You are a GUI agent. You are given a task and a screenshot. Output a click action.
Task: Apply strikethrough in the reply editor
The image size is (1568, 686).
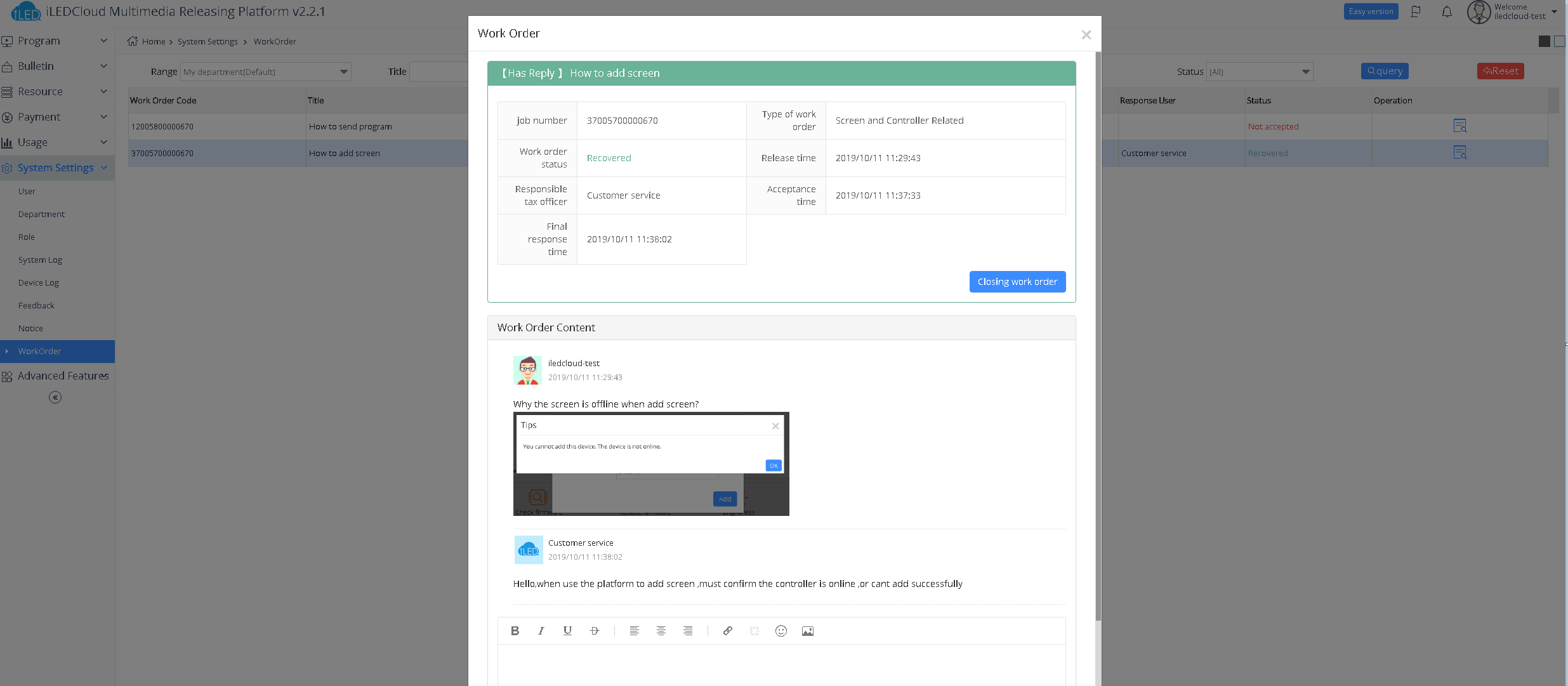click(x=594, y=631)
